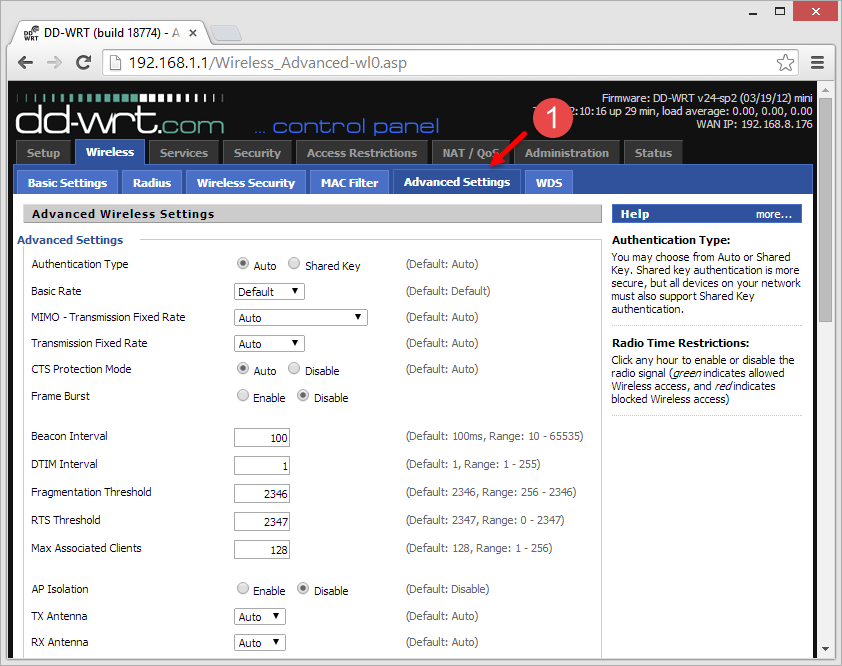The image size is (842, 666).
Task: Click the Advanced Wireless Settings heading
Action: tap(123, 214)
